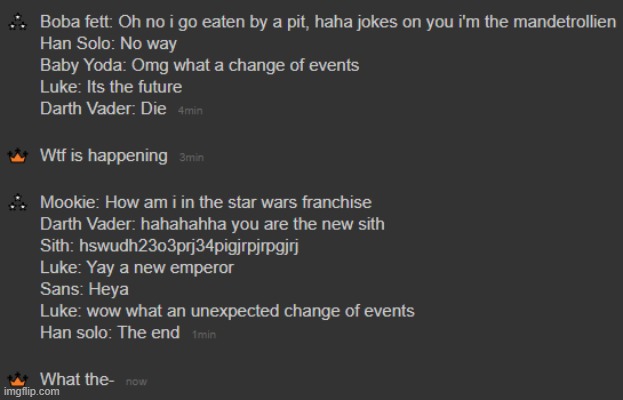The height and width of the screenshot is (400, 623).
Task: Click the orange crown icon beside 'Wtf is happening'
Action: [x=18, y=156]
